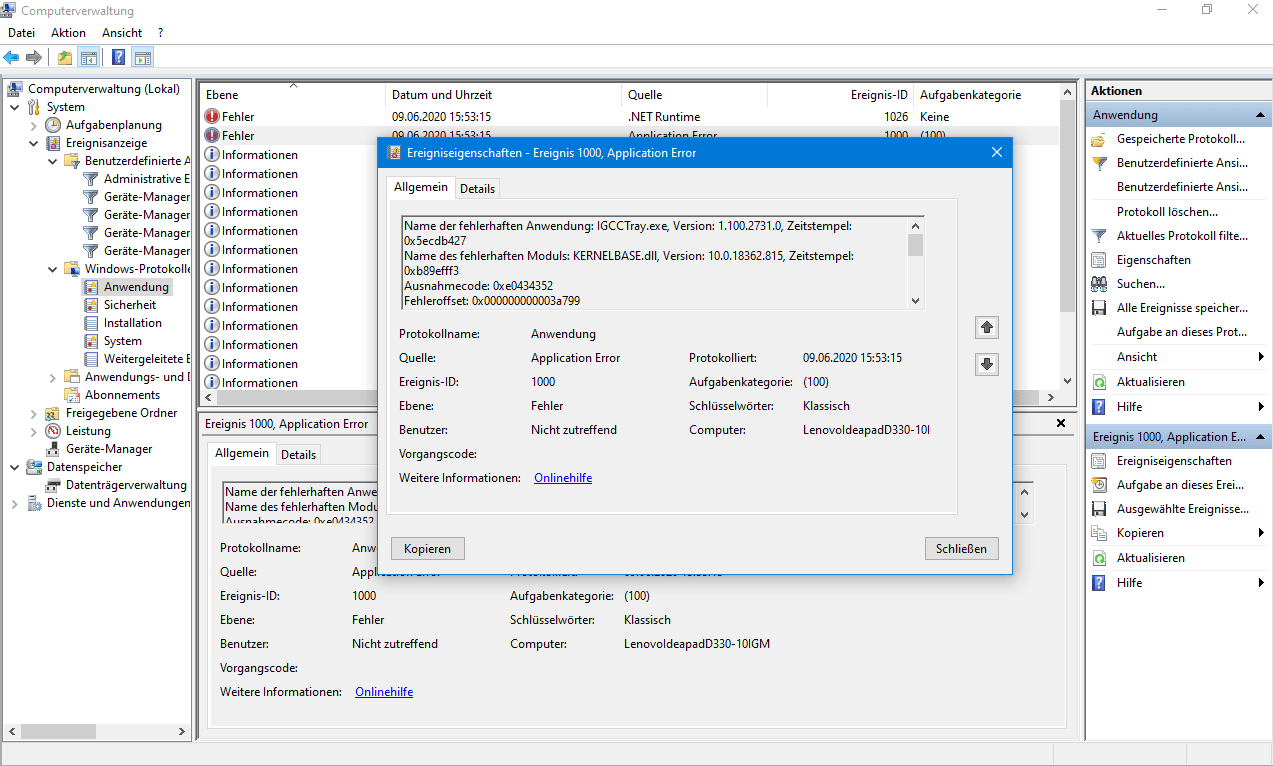Expand the Leistung tree node
The height and width of the screenshot is (766, 1273).
pos(34,431)
